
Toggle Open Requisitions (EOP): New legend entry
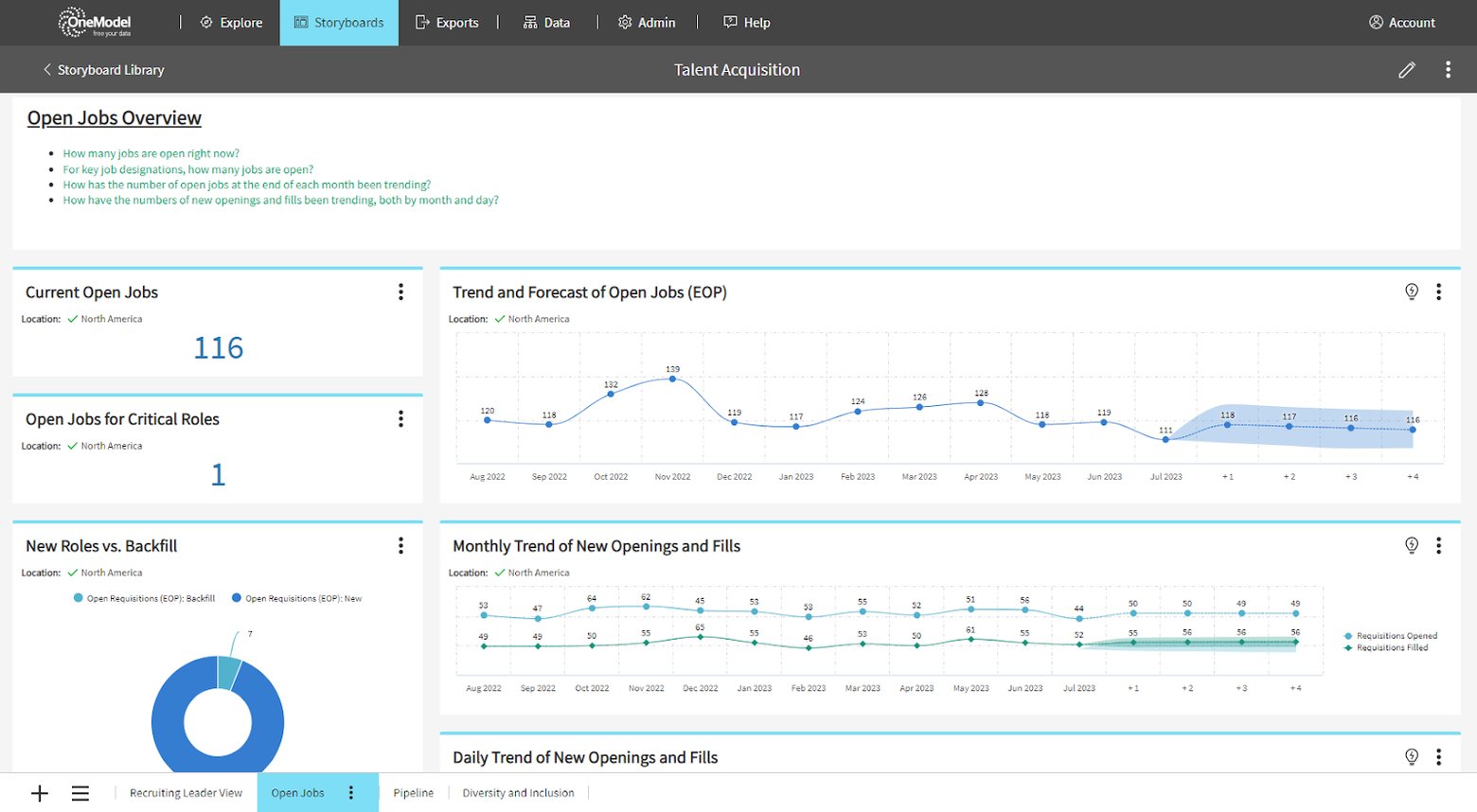[296, 597]
